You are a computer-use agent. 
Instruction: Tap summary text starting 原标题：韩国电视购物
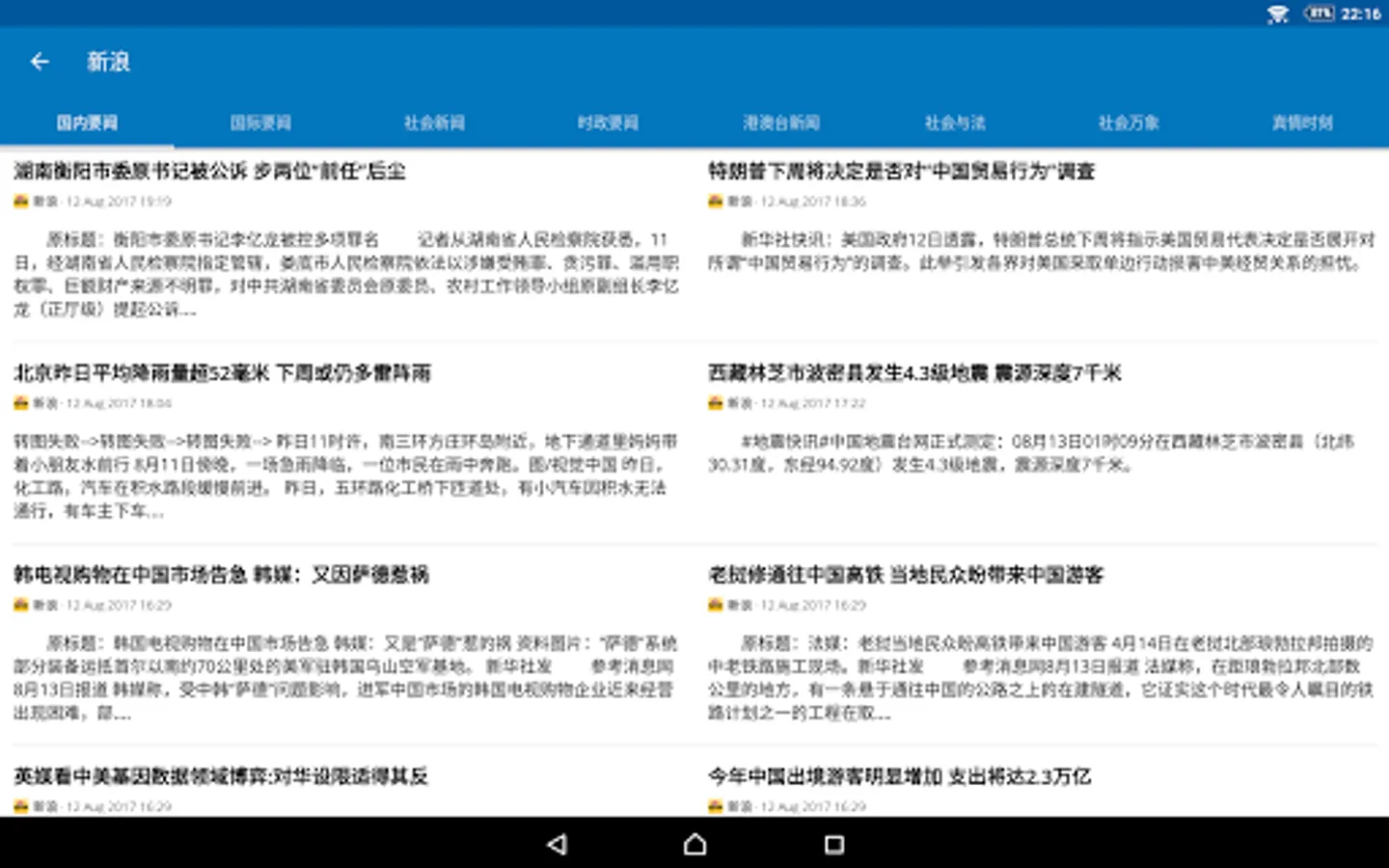coord(346,677)
